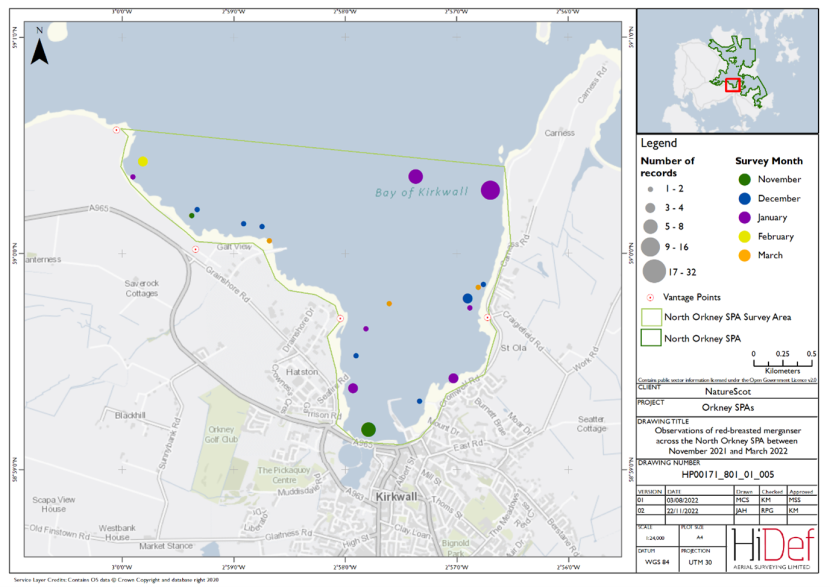The width and height of the screenshot is (830, 587).
Task: Click the dark green North Orkney SPA box
Action: [x=651, y=338]
